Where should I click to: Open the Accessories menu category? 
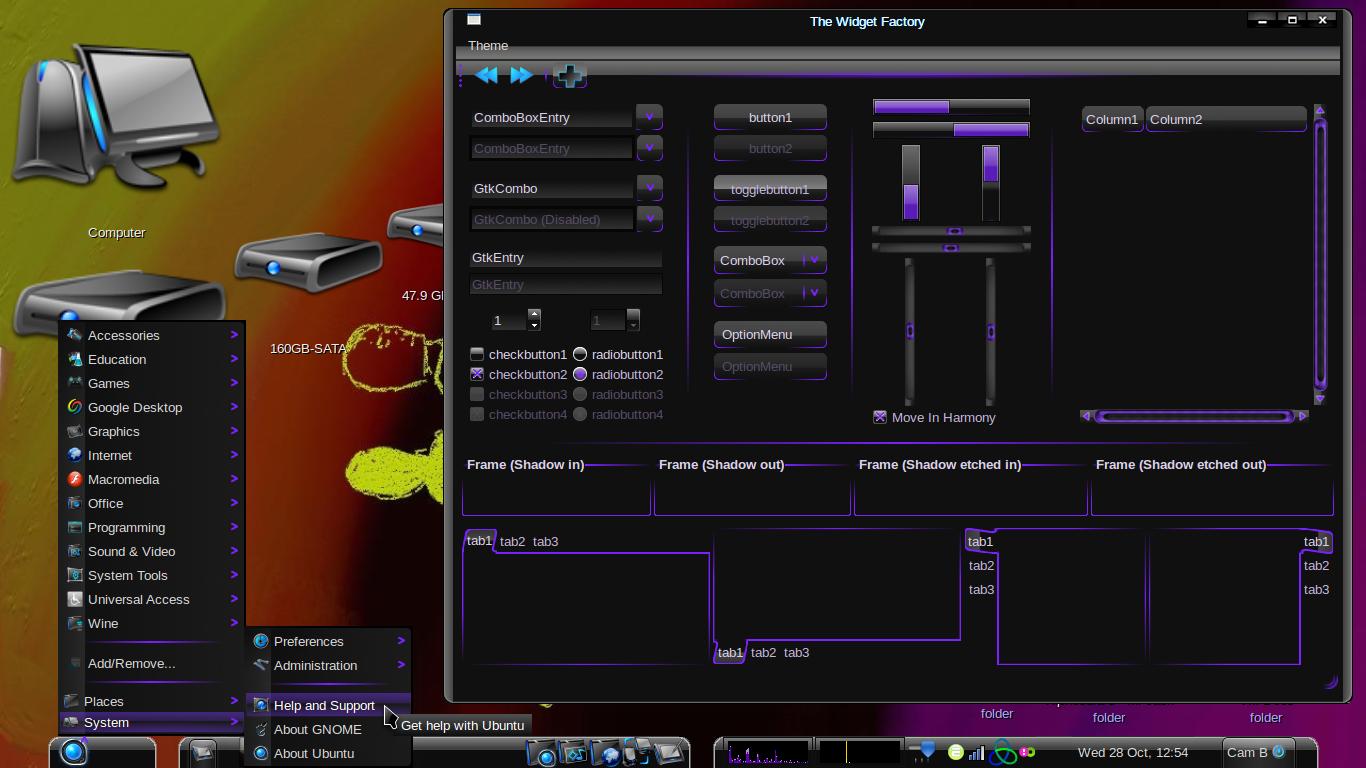tap(152, 335)
